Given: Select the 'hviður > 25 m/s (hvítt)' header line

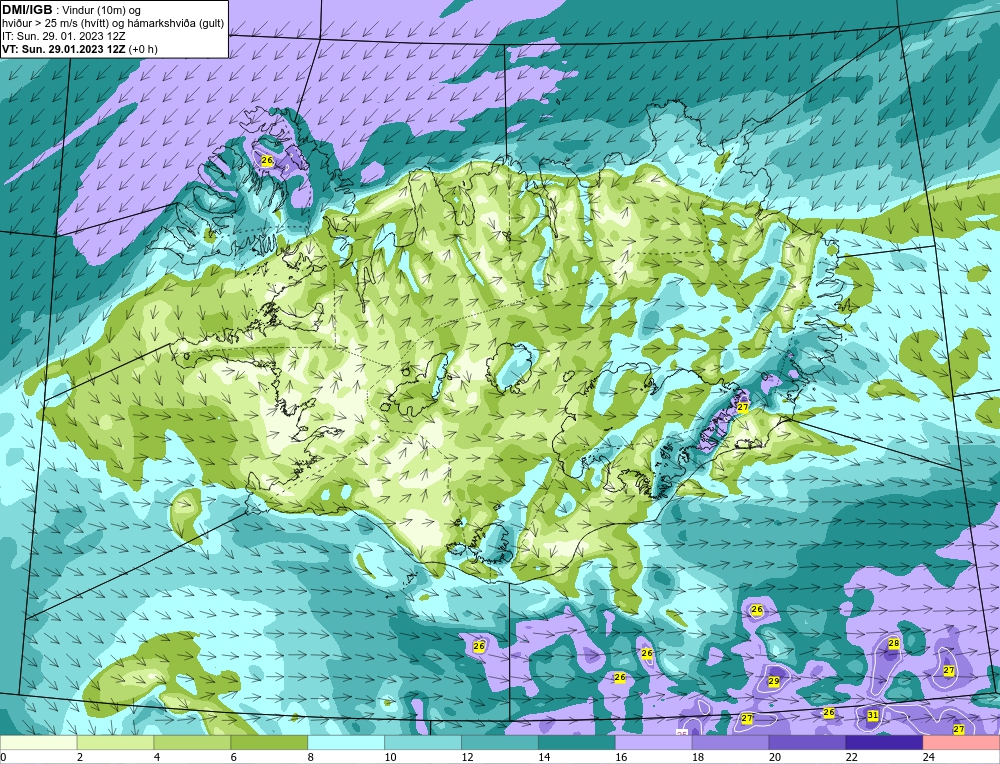Looking at the screenshot, I should click(x=113, y=24).
